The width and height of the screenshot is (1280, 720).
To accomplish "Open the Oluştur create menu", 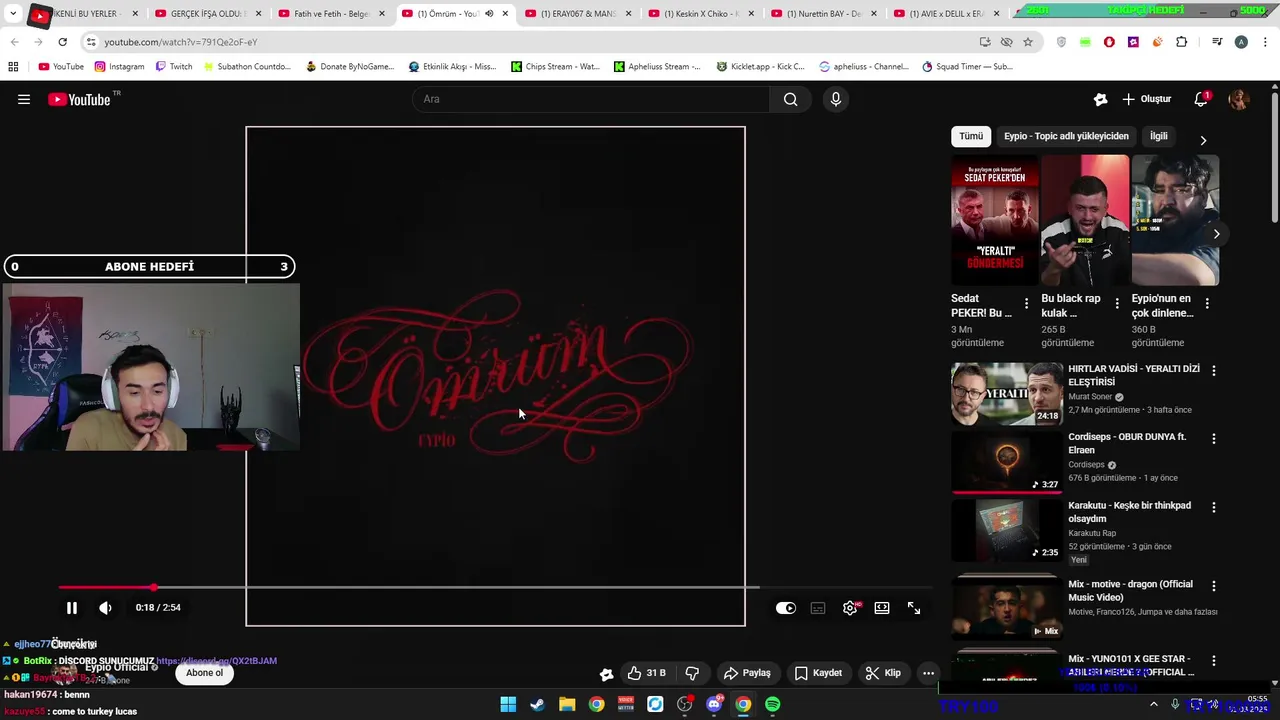I will [1147, 99].
